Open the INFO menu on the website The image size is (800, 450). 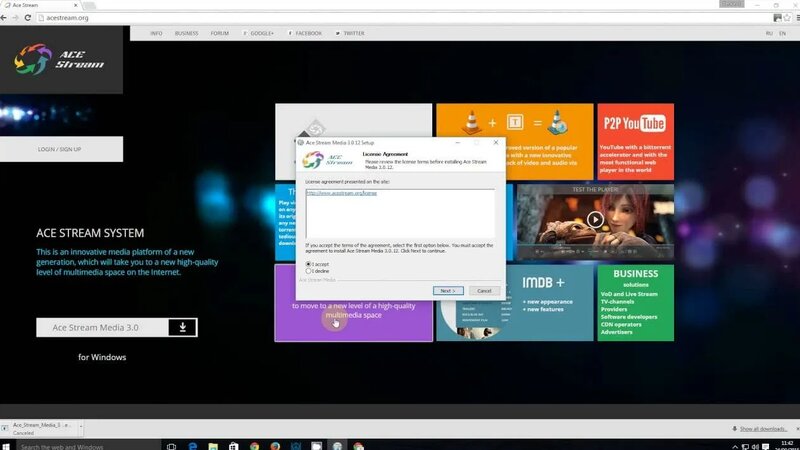[156, 33]
